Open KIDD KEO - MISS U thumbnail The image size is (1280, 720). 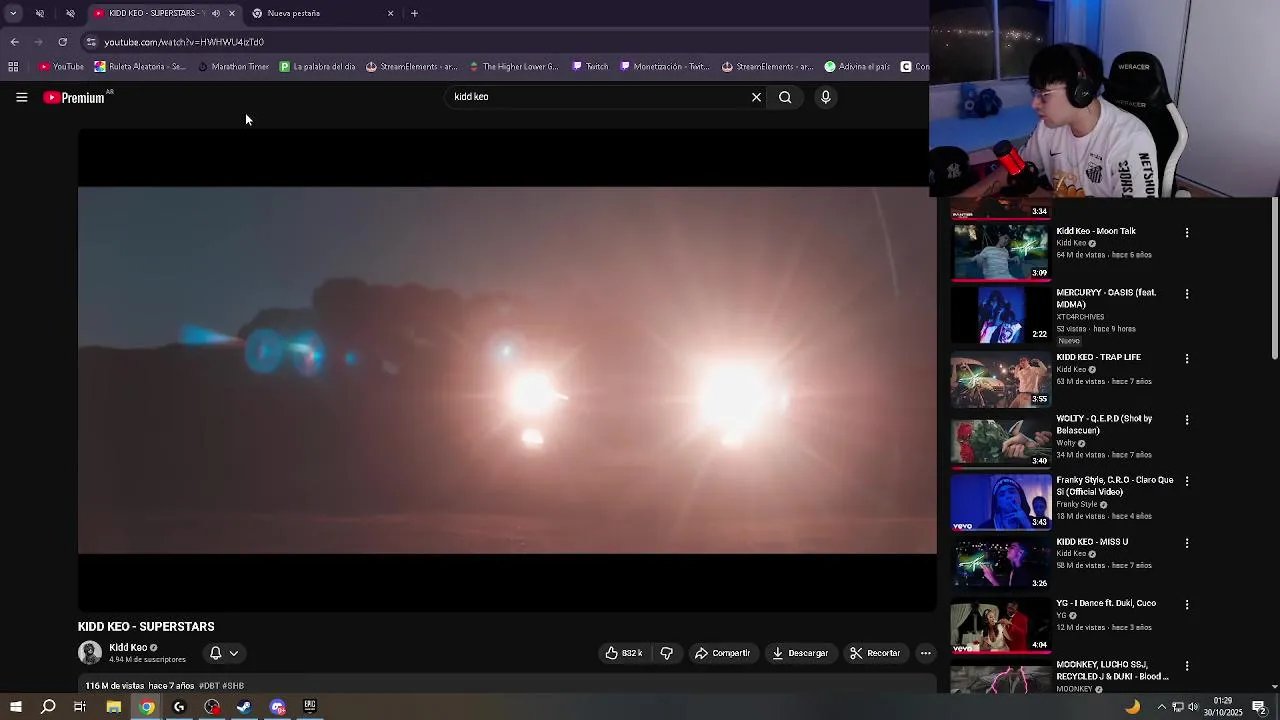[x=1000, y=563]
